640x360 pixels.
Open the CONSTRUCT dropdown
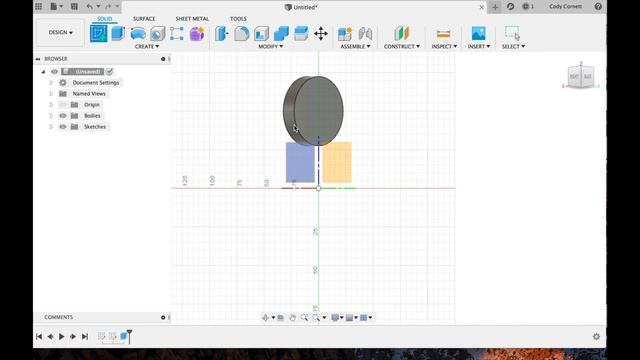[x=402, y=47]
